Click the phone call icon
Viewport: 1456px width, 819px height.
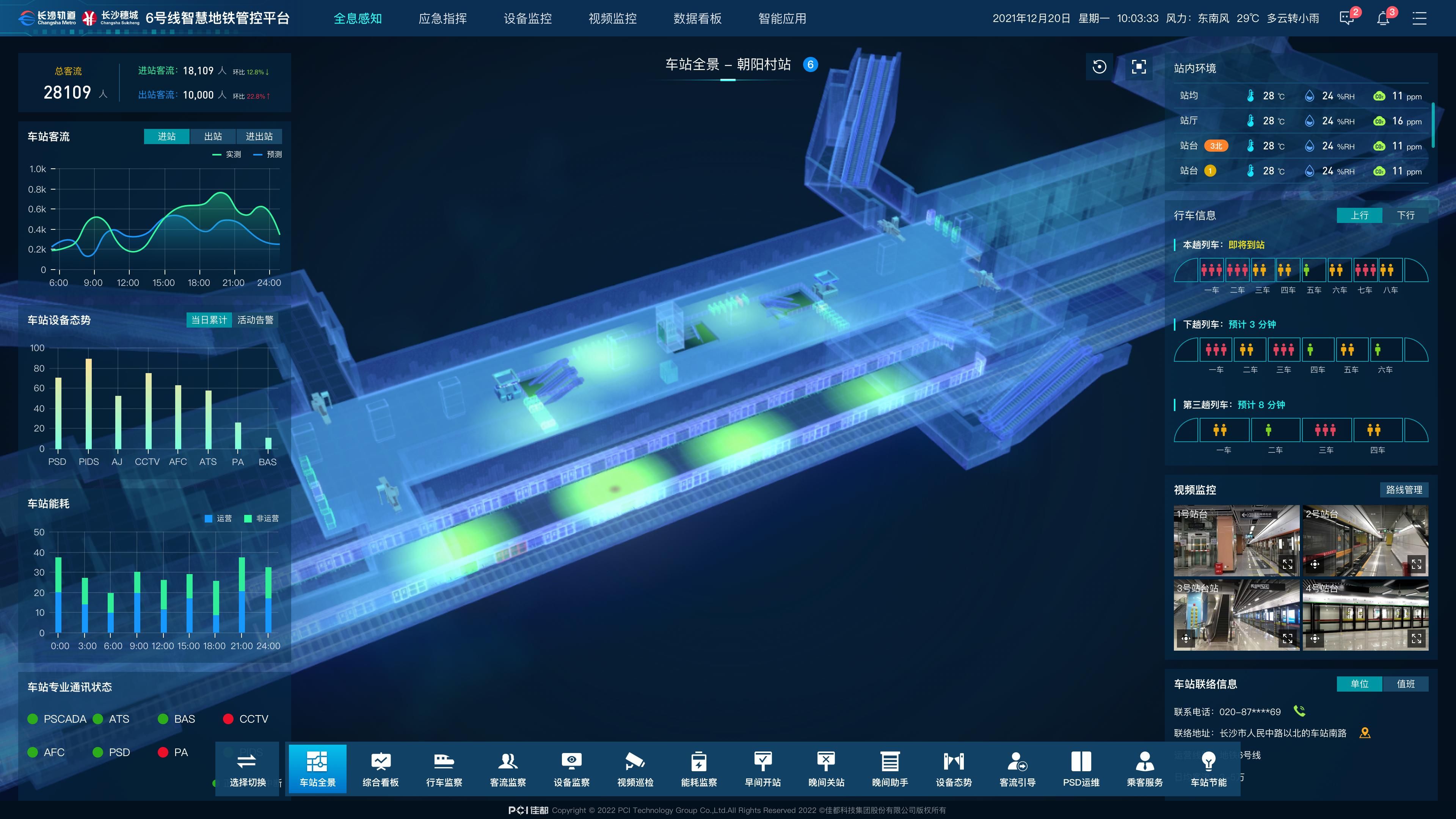[1299, 711]
